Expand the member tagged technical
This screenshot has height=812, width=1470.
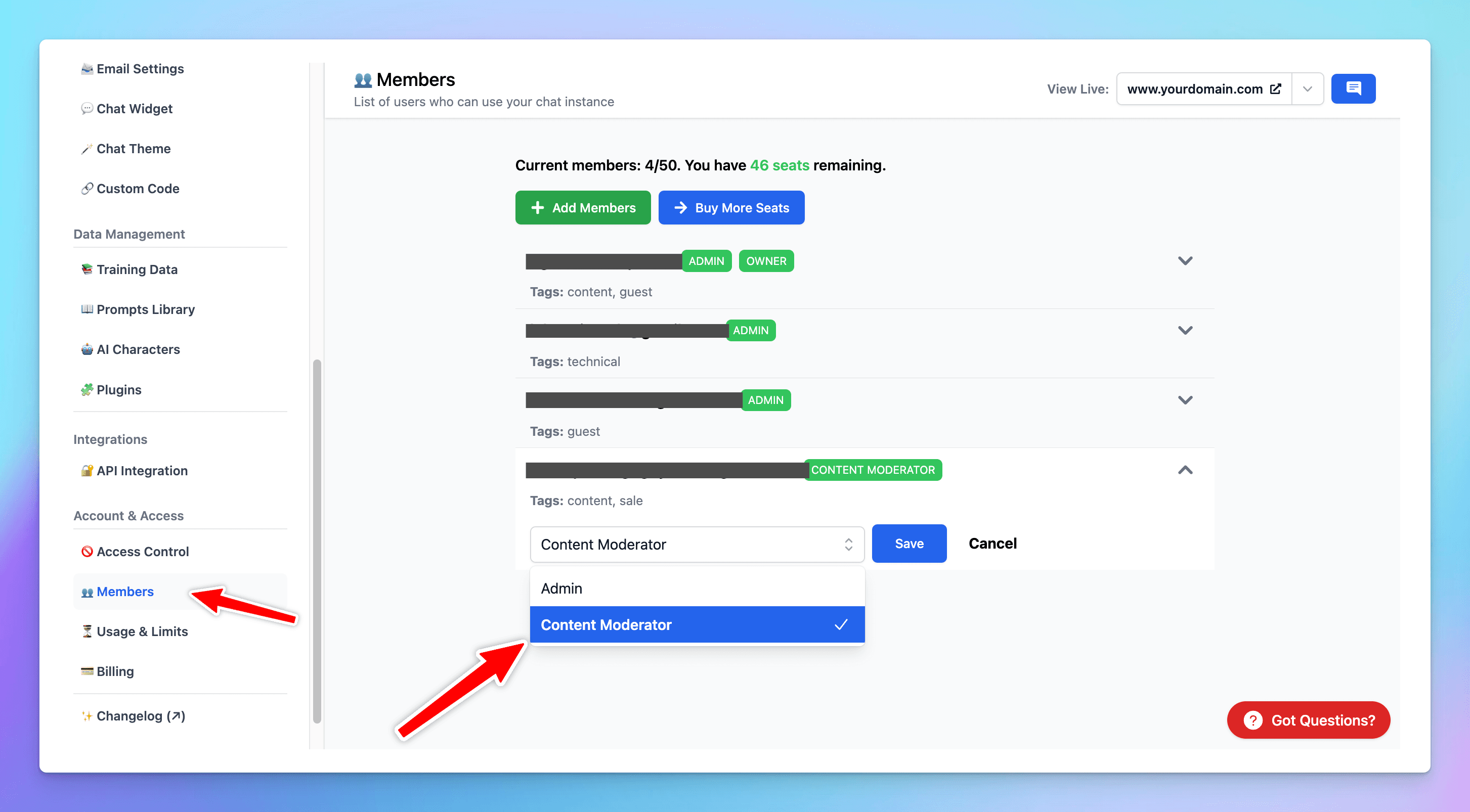(x=1185, y=331)
